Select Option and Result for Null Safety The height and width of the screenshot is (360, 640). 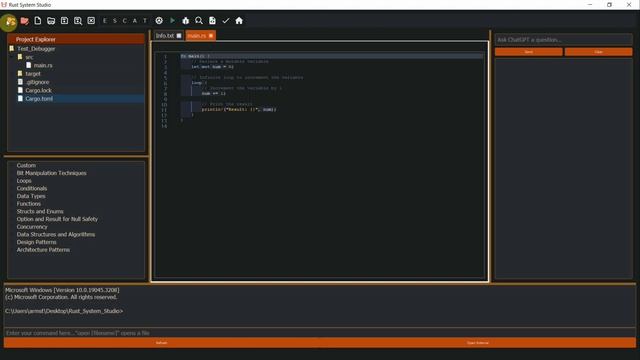coord(57,219)
